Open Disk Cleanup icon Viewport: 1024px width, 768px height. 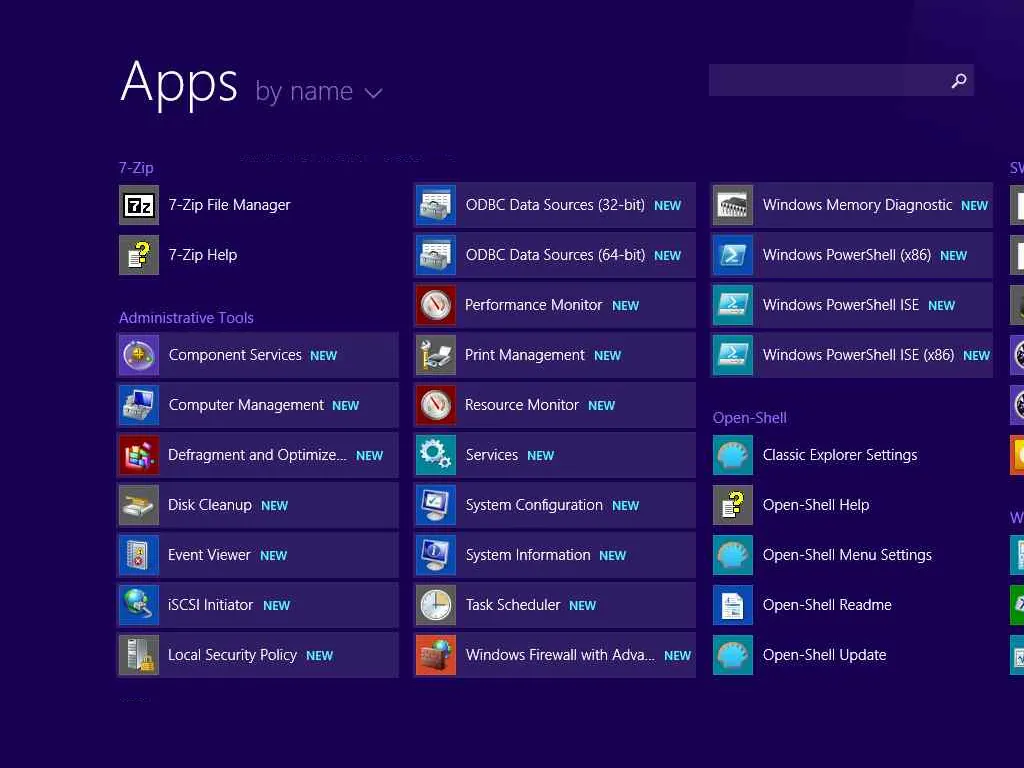tap(138, 505)
